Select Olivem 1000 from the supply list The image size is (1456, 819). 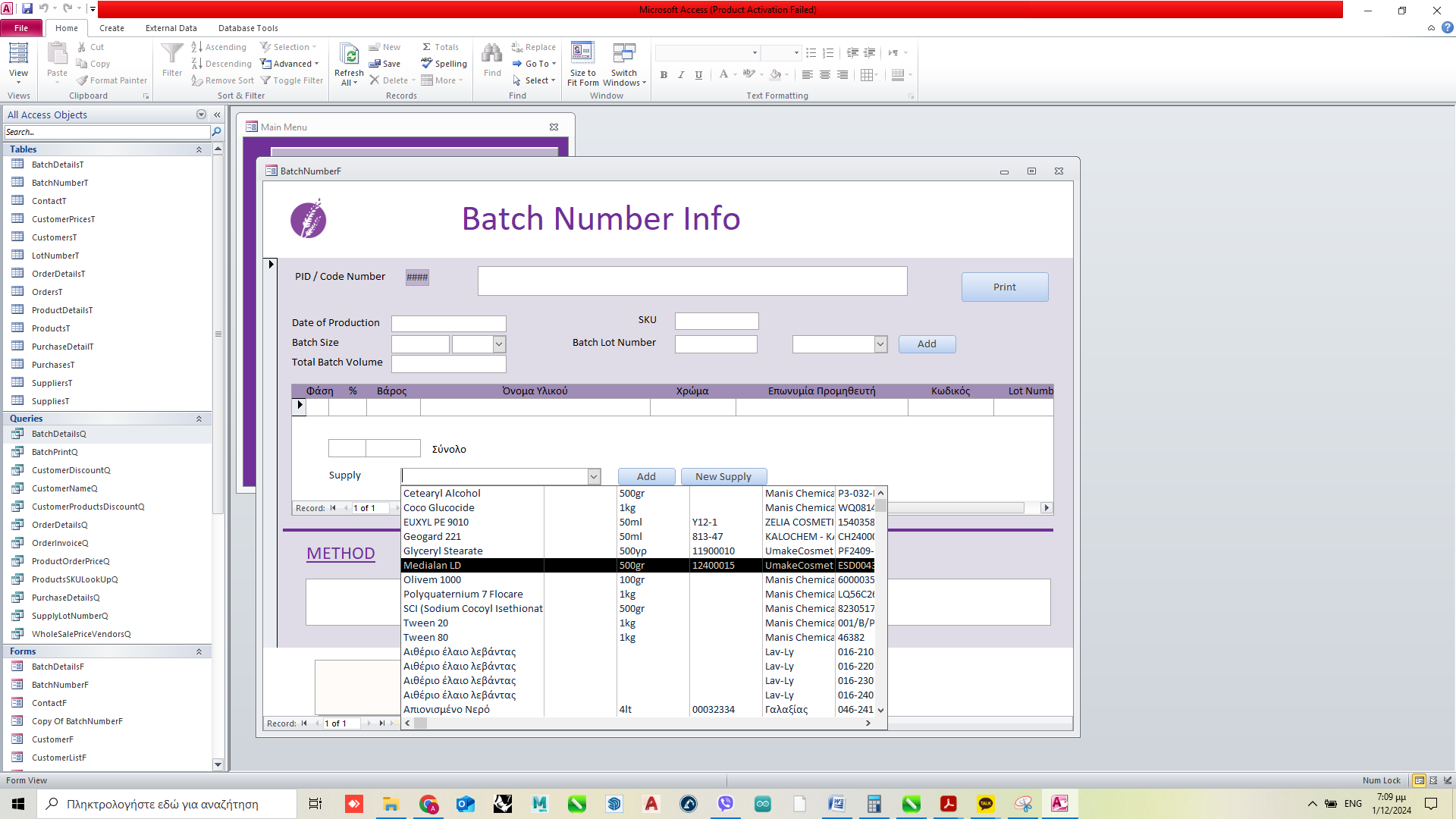pos(432,580)
